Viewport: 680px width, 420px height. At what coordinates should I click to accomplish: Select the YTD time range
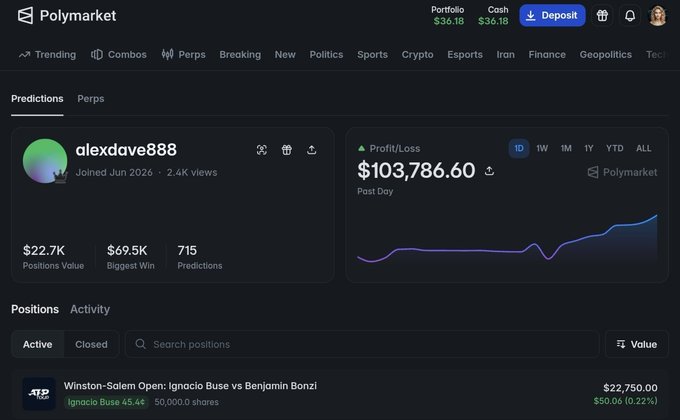coord(615,148)
